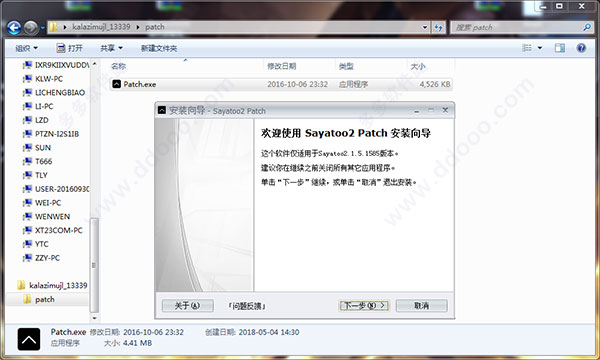Click 大小 4.41 MB in details pane

pos(128,343)
